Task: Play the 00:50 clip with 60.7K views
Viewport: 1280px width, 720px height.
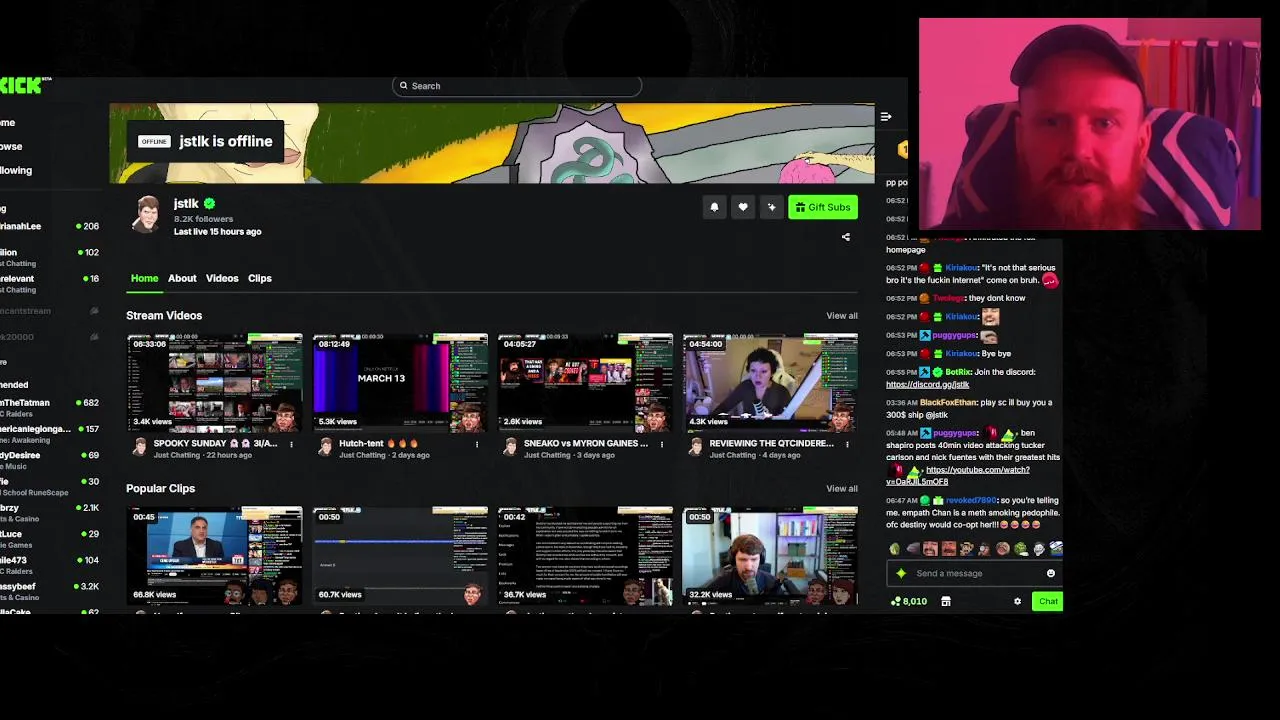Action: pos(400,556)
